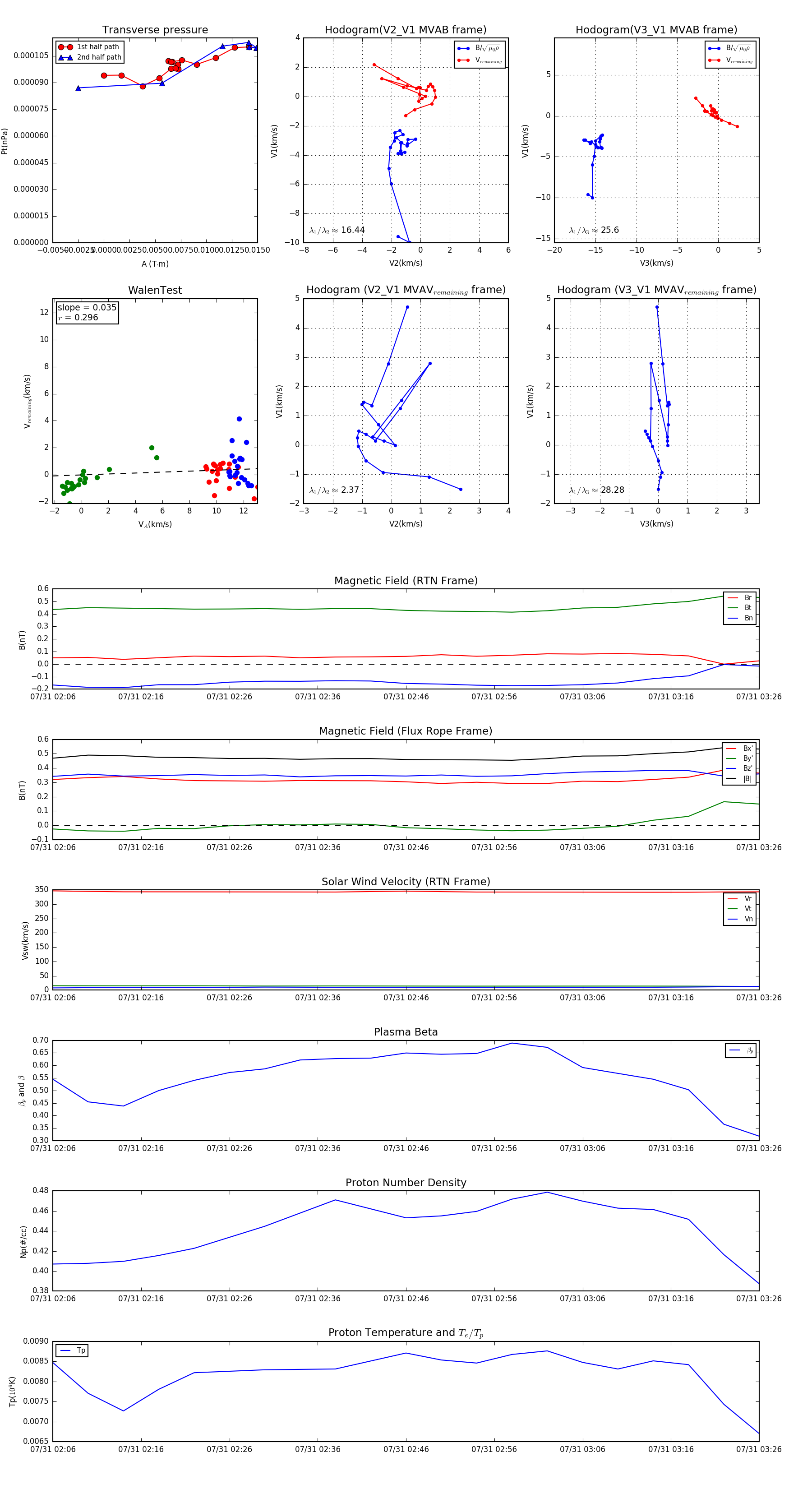The image size is (812, 1489).
Task: Select the βp legend entry in the Plasma Beta plot
Action: coord(741,1051)
